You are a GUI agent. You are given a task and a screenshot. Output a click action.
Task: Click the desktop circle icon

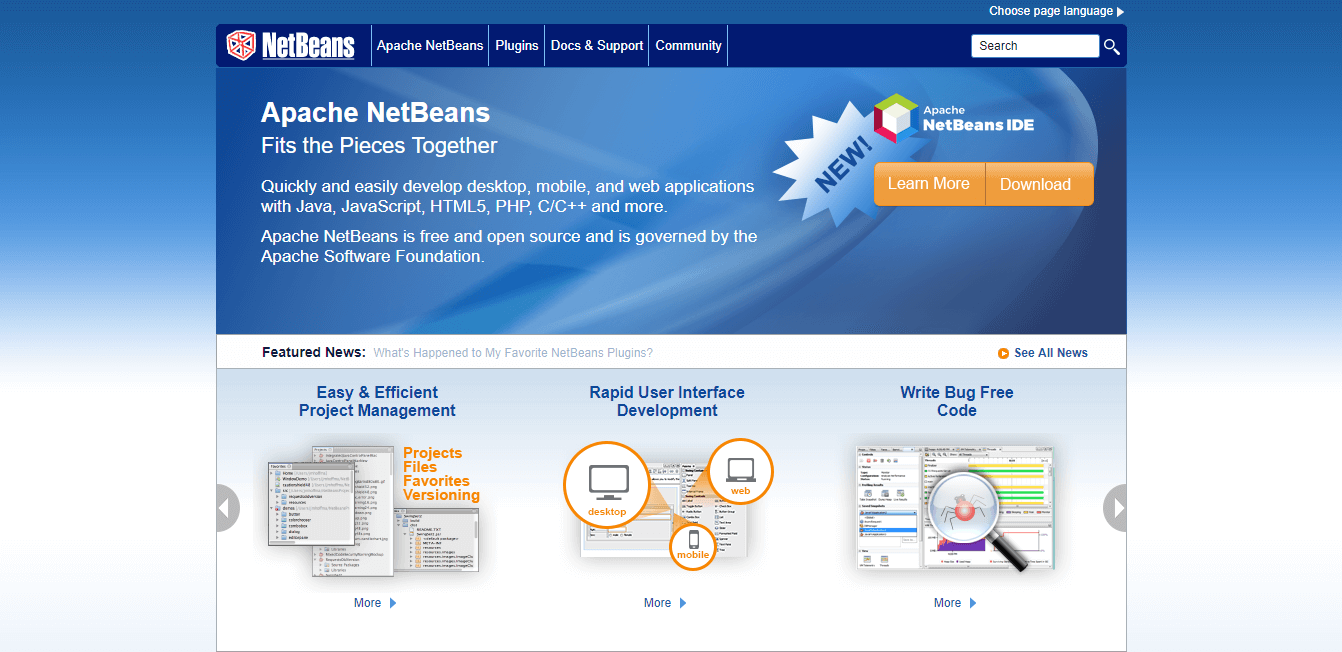pos(607,483)
